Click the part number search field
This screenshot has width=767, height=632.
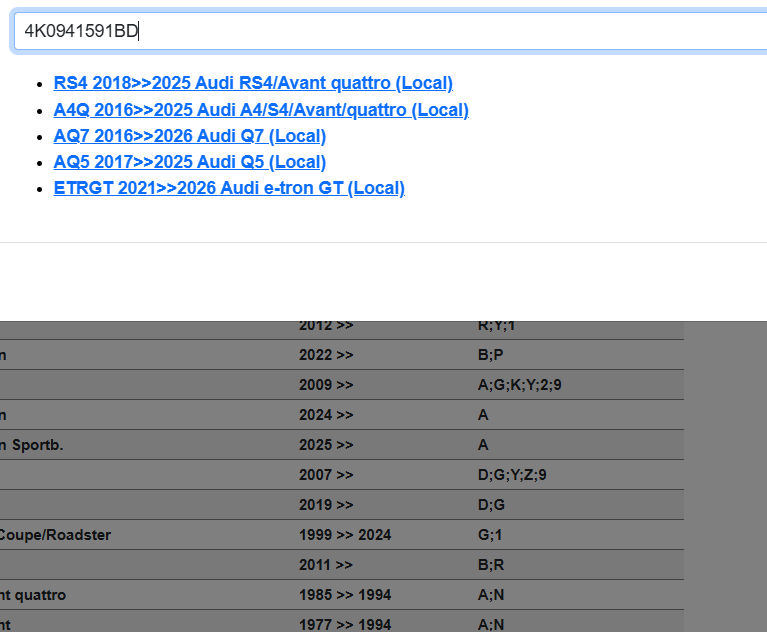390,31
